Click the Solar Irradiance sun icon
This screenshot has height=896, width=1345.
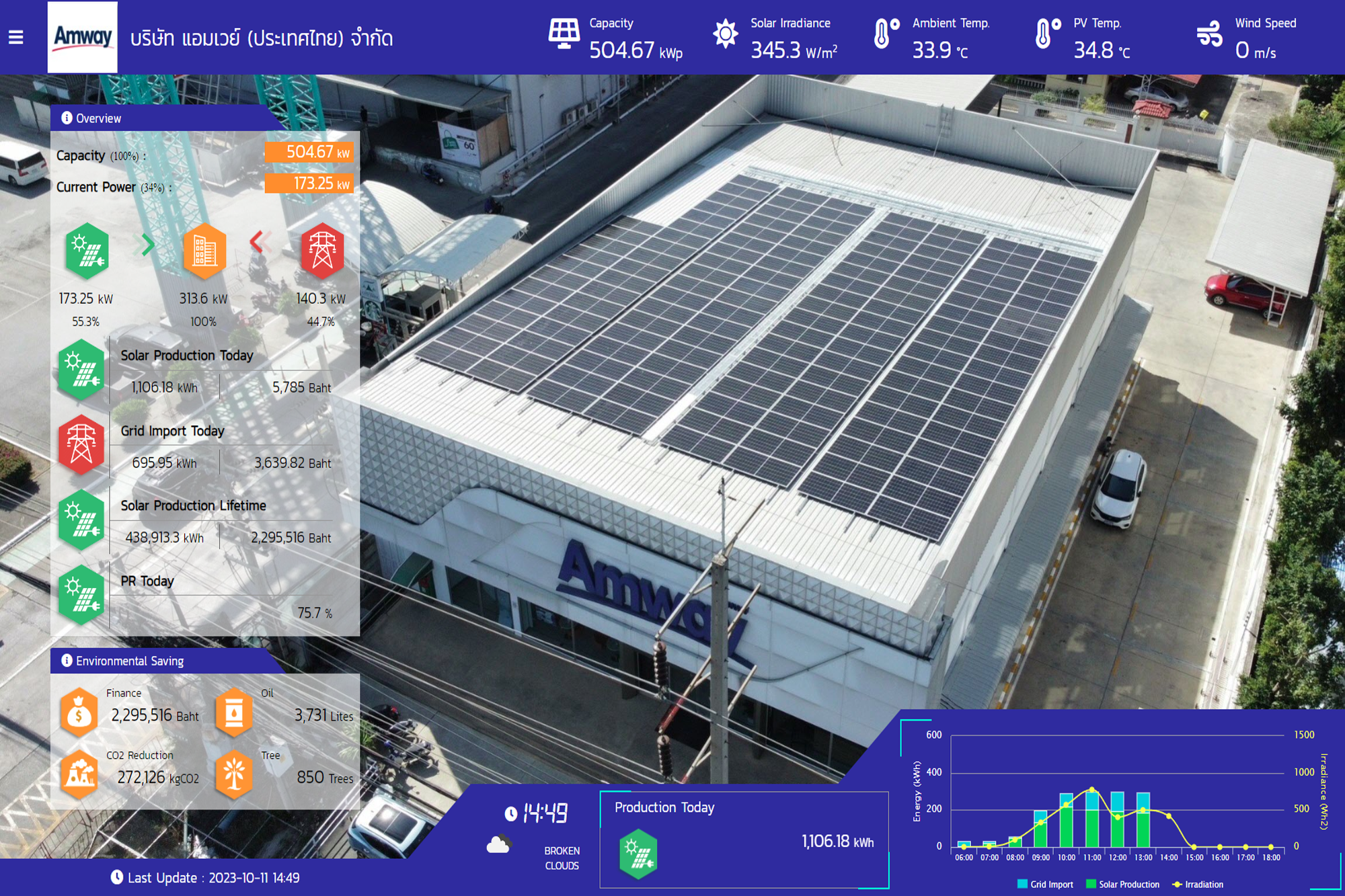point(725,34)
